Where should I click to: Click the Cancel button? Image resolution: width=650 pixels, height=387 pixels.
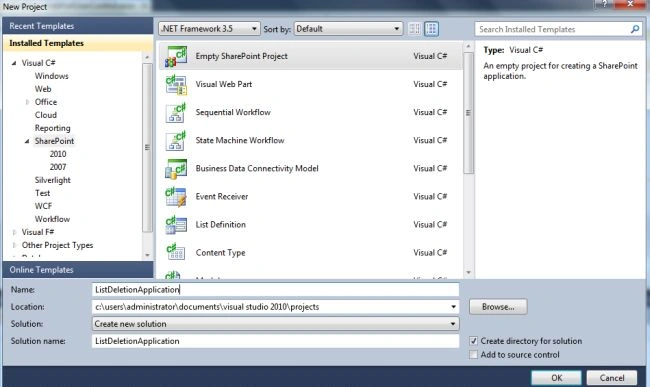(x=612, y=378)
